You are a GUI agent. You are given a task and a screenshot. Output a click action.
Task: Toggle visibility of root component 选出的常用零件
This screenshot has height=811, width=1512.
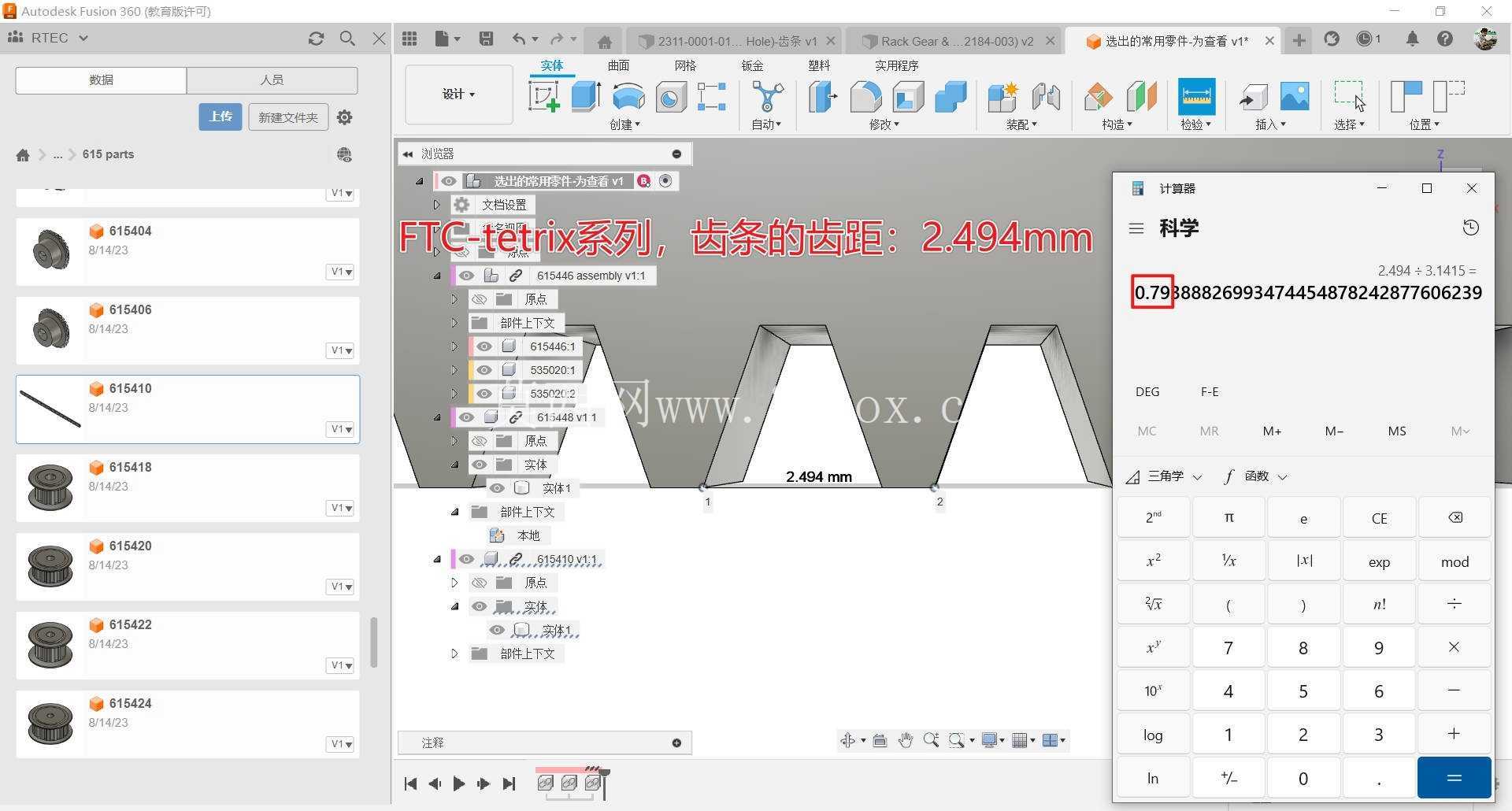click(448, 181)
